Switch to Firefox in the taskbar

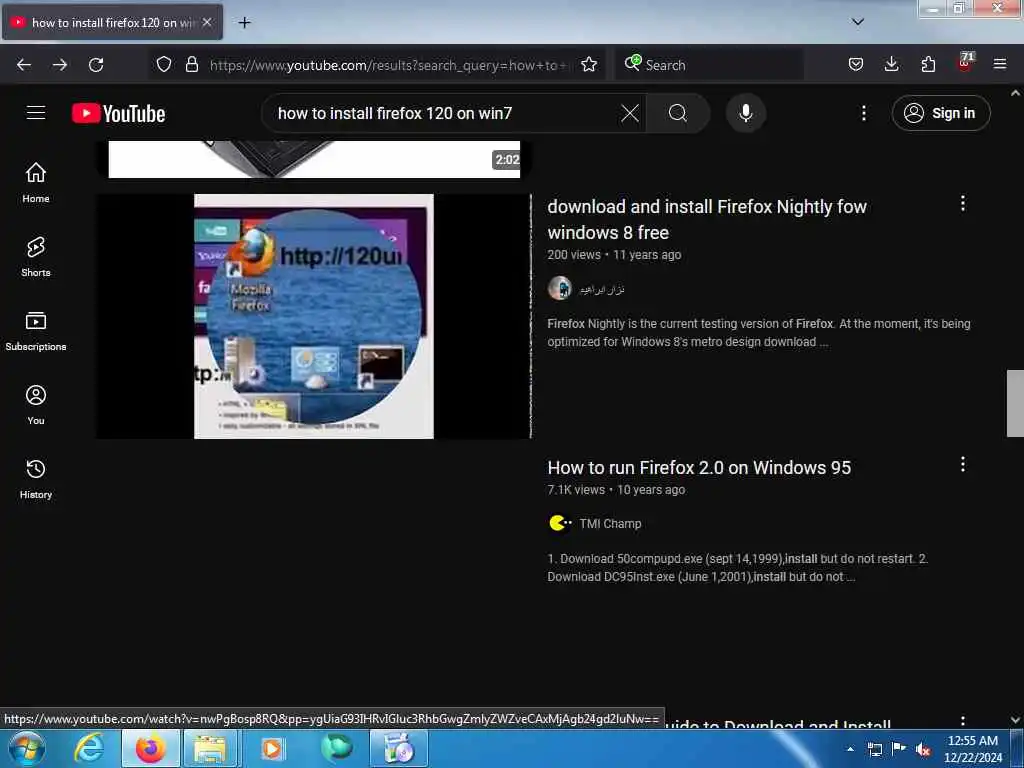pyautogui.click(x=150, y=749)
